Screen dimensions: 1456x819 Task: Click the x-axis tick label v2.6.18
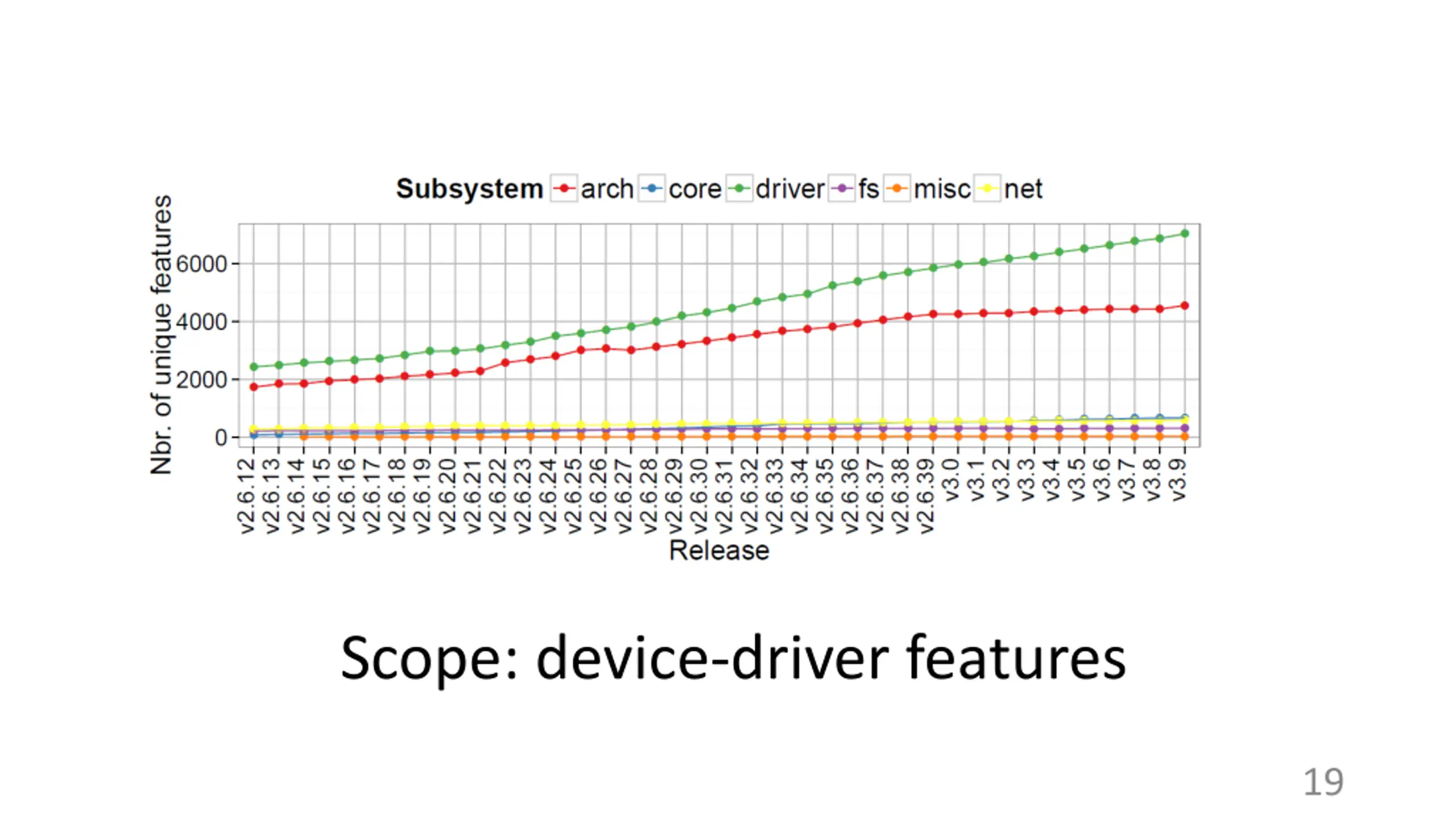[398, 496]
